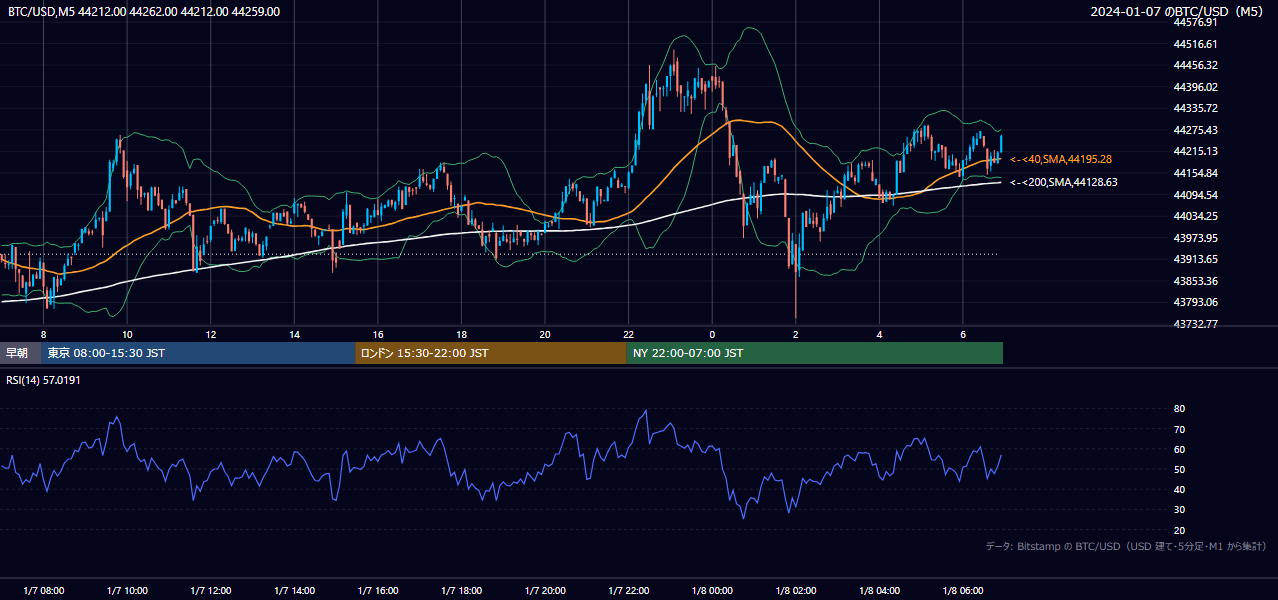Click the RSI scale value 30

1179,510
